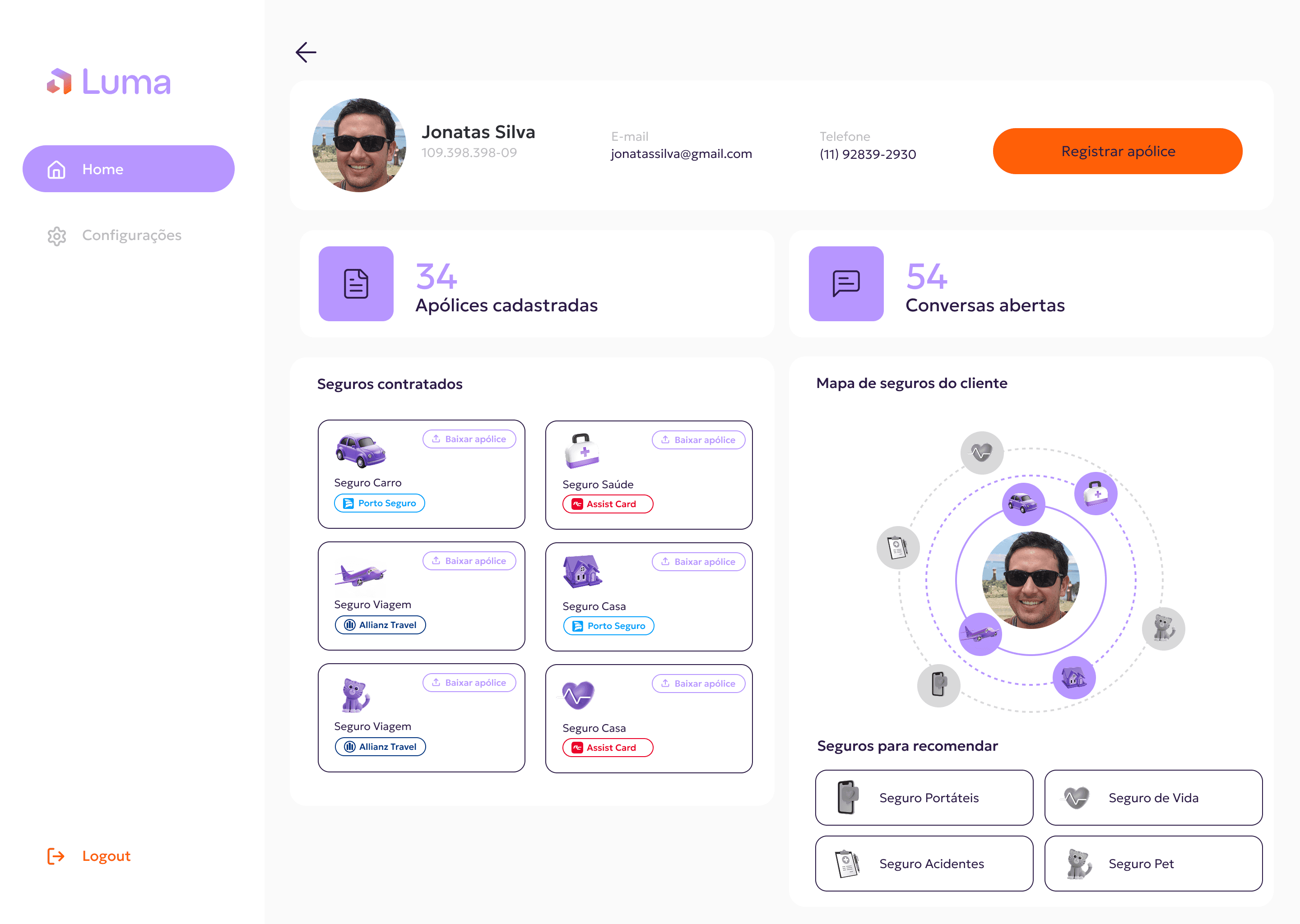The width and height of the screenshot is (1300, 924).
Task: Click the Apólices cadastradas document icon
Action: pyautogui.click(x=356, y=283)
